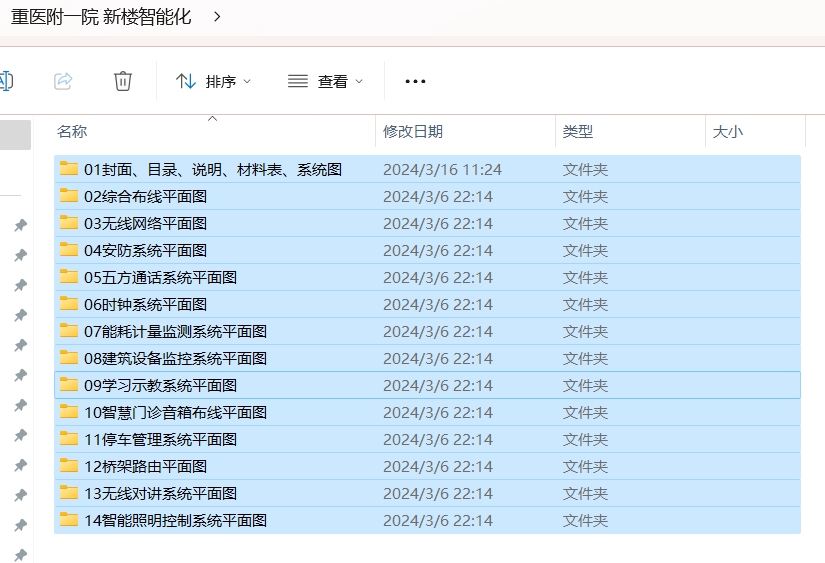Select the 09学习示教系统平面图 folder
Screen dimensions: 825x563
point(160,385)
